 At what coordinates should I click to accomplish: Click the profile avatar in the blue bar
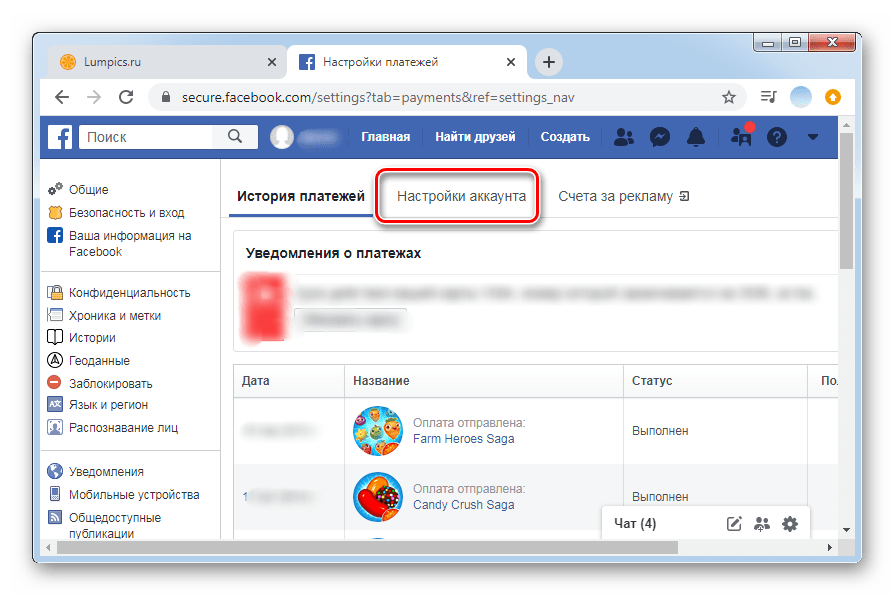281,137
